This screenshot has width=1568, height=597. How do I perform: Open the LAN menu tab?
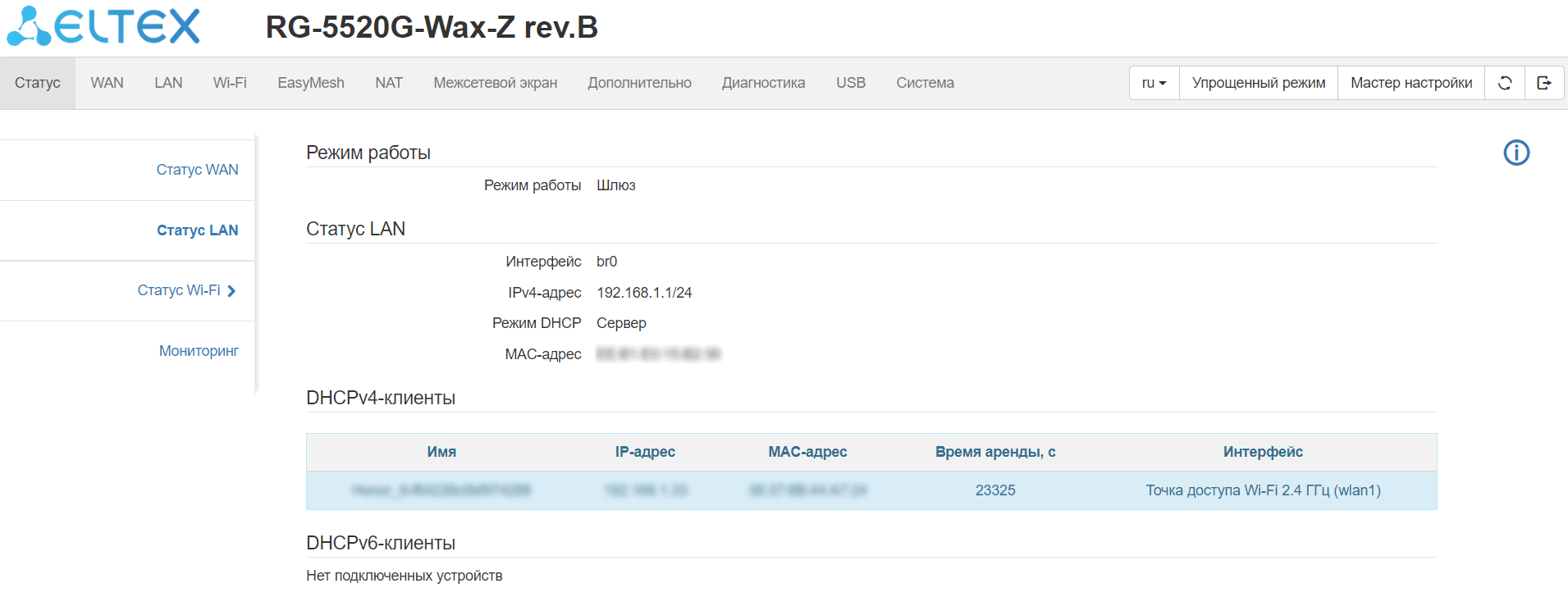(x=168, y=83)
